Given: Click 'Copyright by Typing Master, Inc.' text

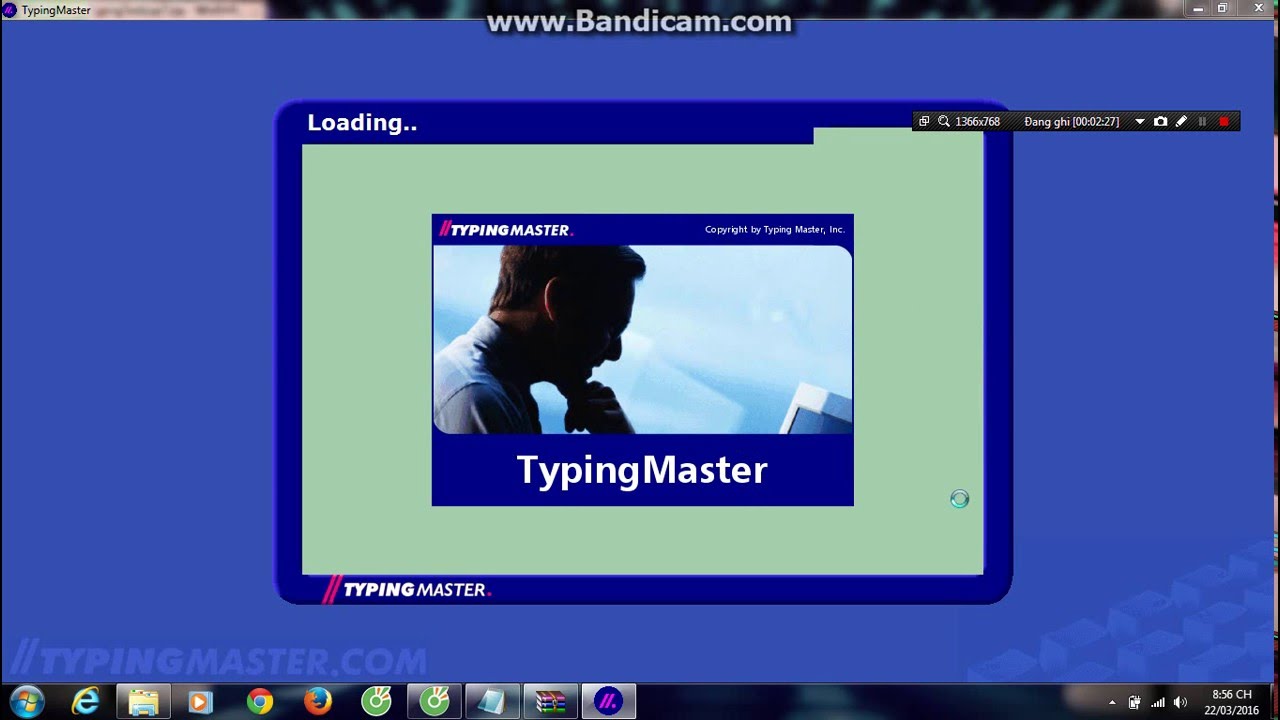Looking at the screenshot, I should point(775,229).
